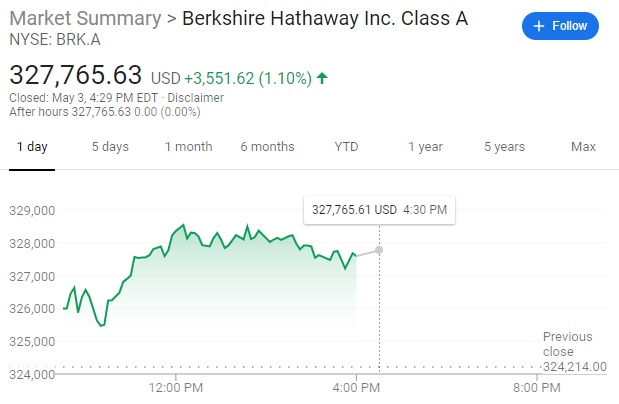View the 1 year chart range
This screenshot has width=619, height=404.
(x=425, y=147)
